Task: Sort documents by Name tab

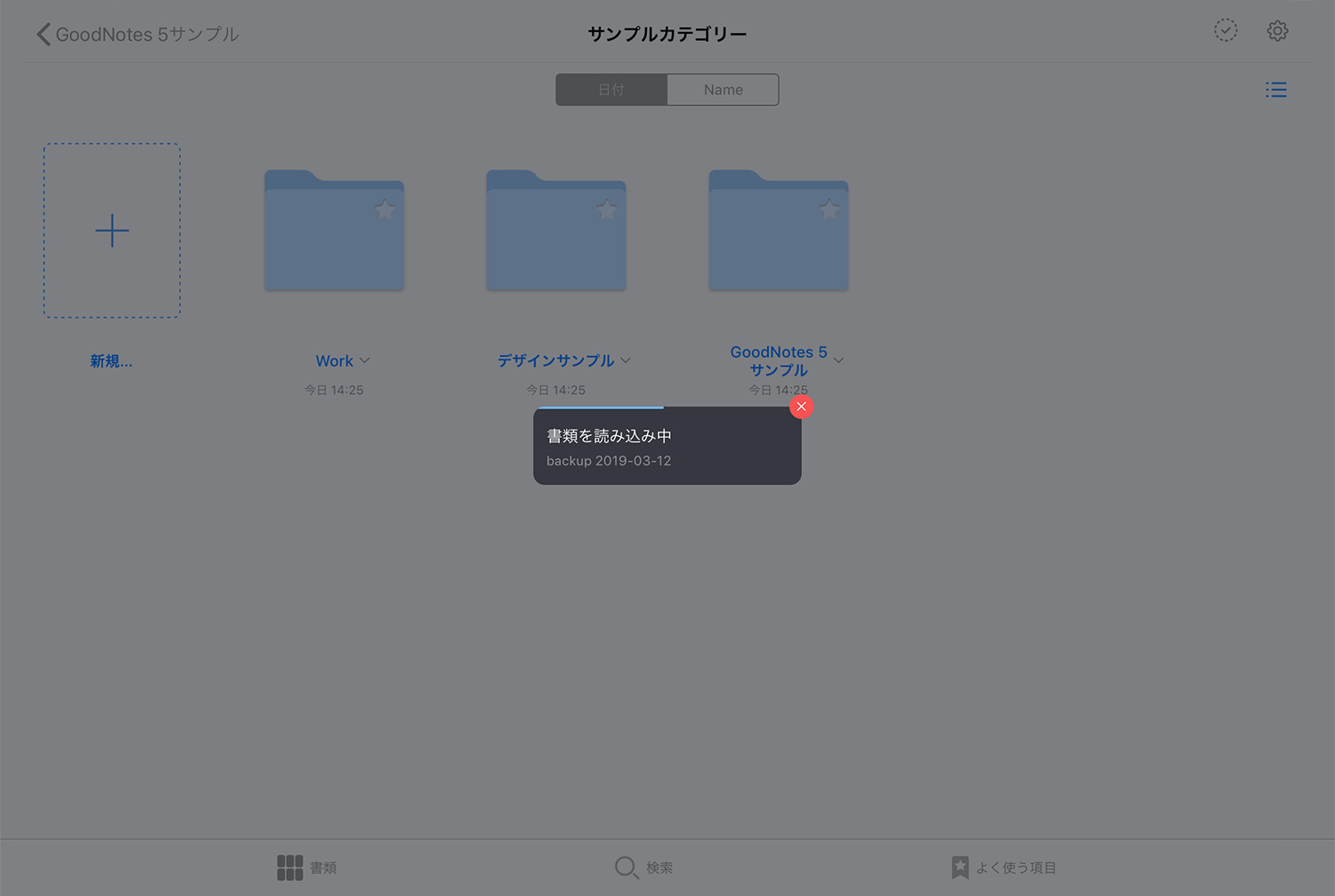Action: pyautogui.click(x=723, y=90)
